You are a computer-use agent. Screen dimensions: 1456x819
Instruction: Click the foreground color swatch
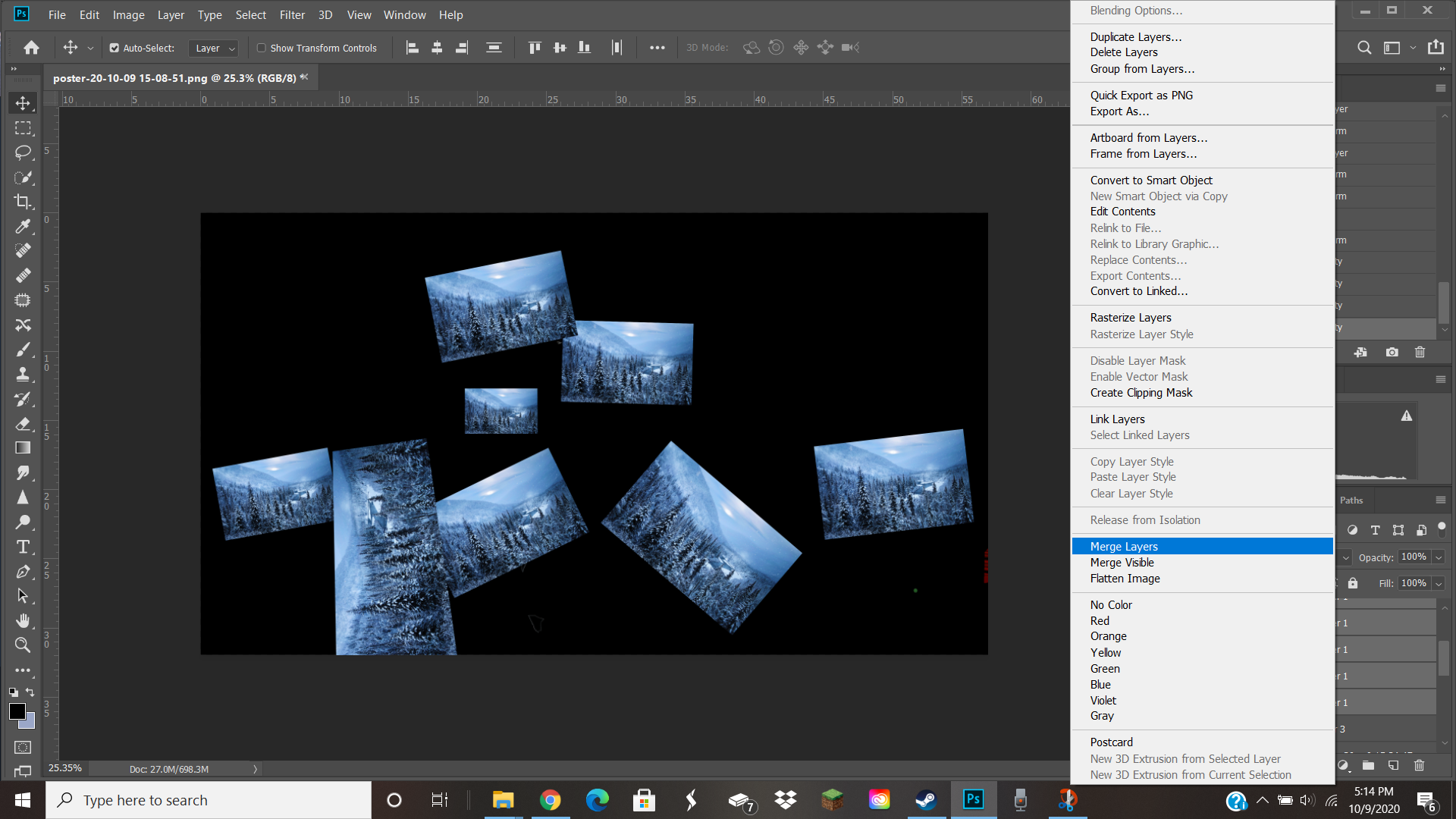click(x=17, y=711)
